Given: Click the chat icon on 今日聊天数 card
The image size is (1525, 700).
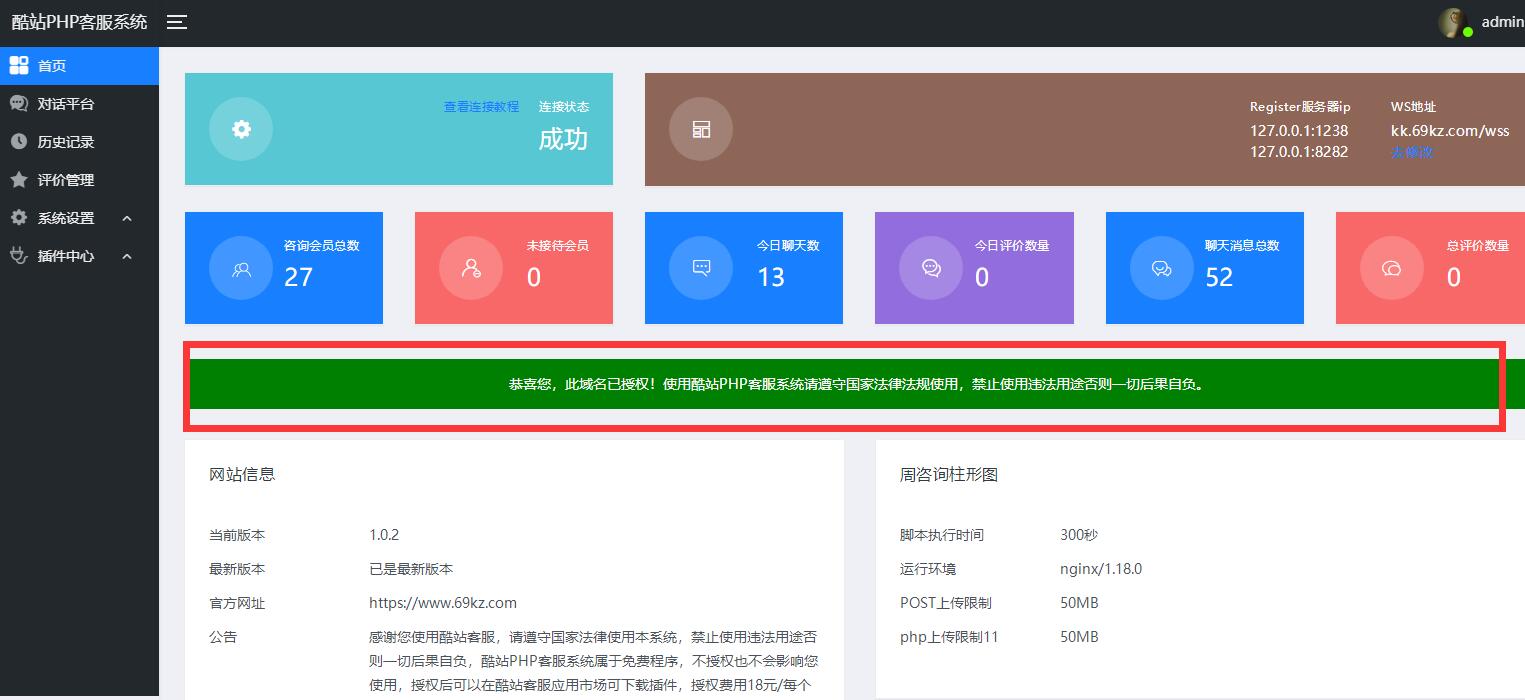Looking at the screenshot, I should point(701,268).
